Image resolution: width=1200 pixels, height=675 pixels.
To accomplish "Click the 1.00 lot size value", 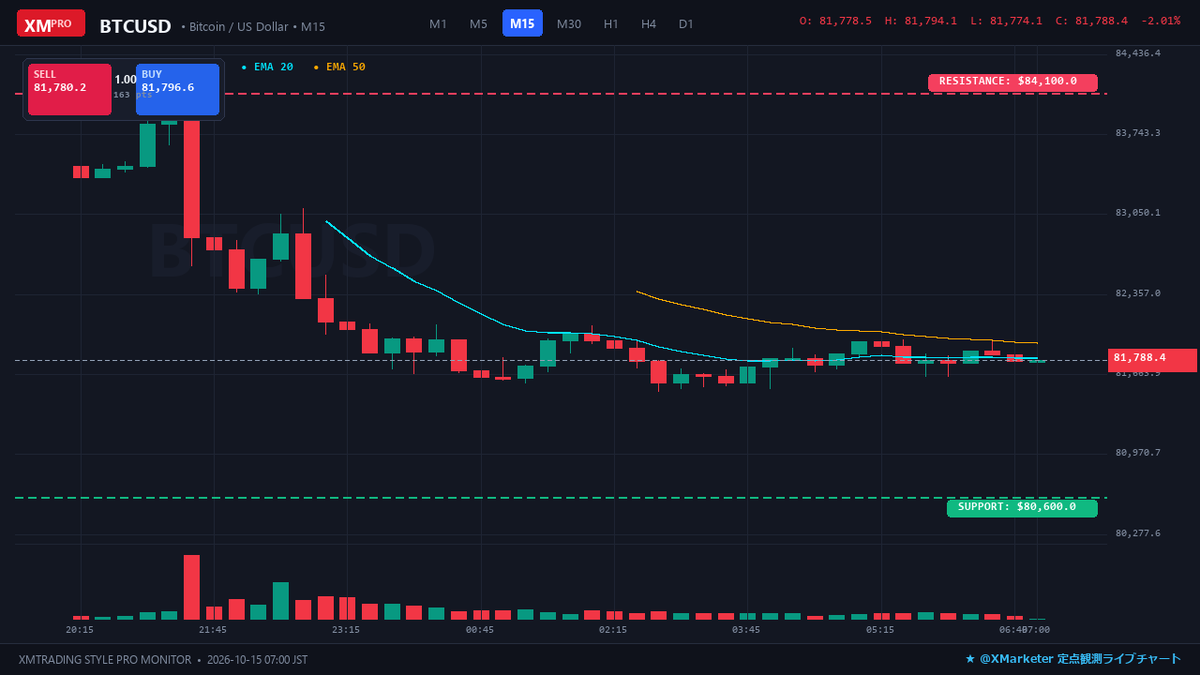I will pyautogui.click(x=126, y=79).
